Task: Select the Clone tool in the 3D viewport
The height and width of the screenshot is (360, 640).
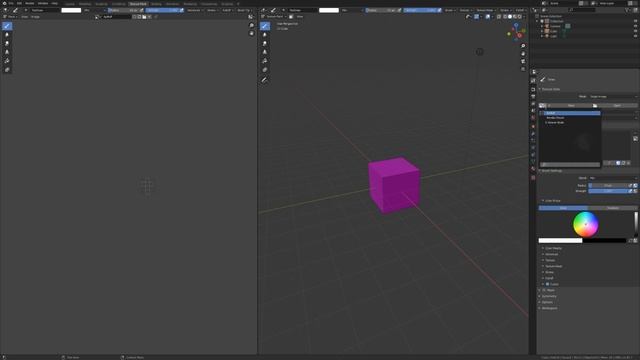Action: [265, 52]
